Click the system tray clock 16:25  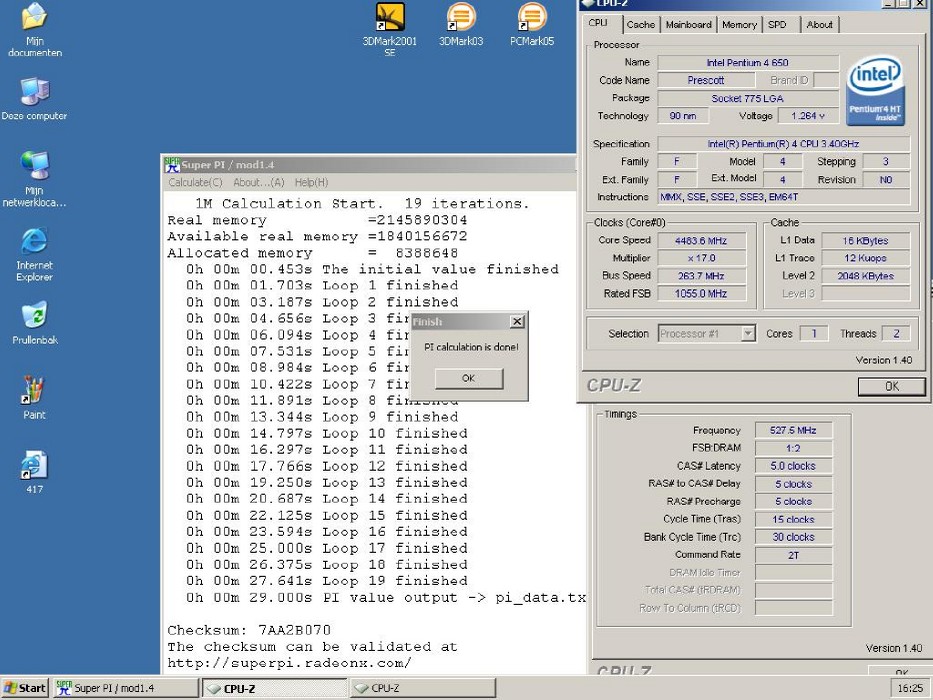(x=910, y=689)
